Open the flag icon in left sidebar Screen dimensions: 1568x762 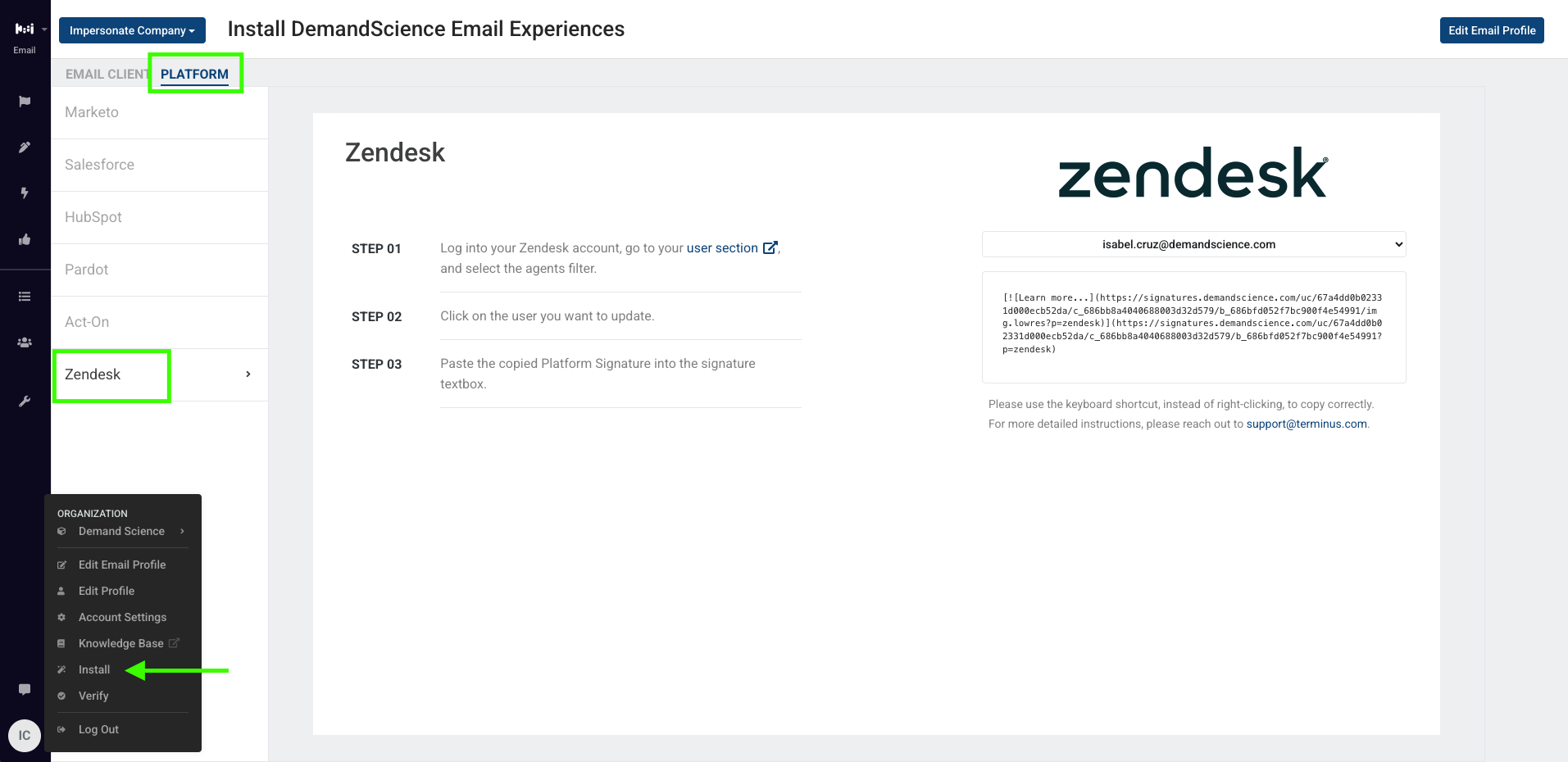click(x=25, y=102)
